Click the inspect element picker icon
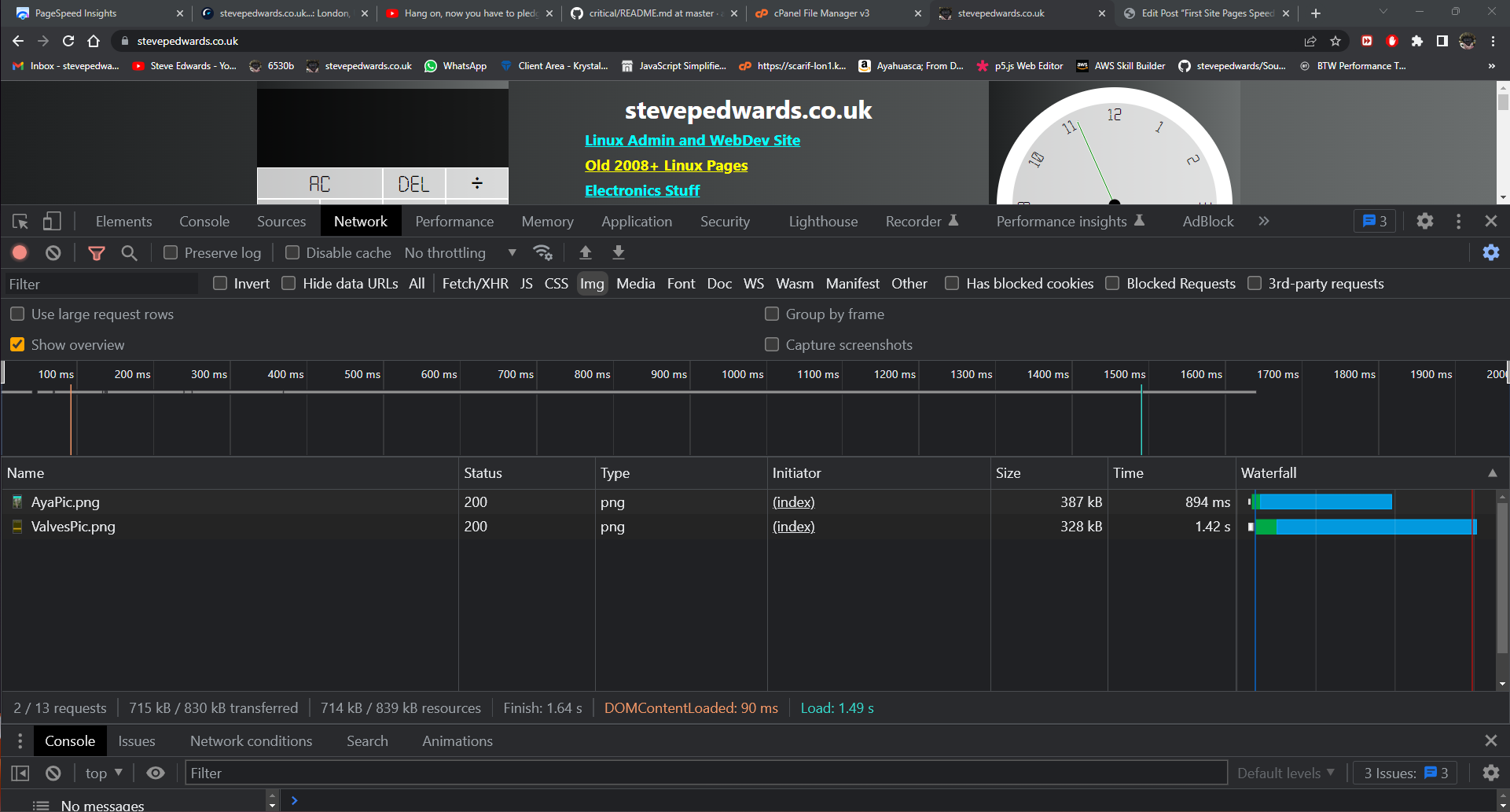The image size is (1510, 812). coord(20,222)
